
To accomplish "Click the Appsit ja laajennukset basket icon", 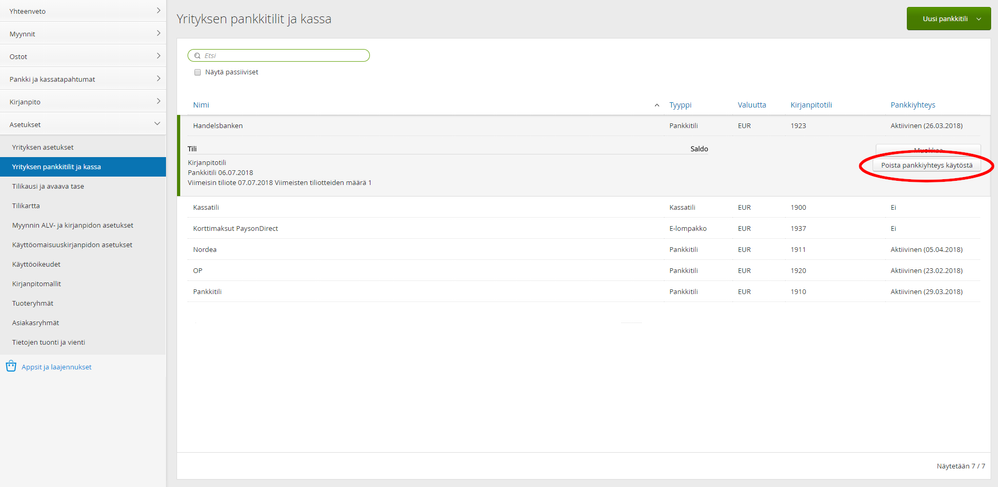I will click(11, 367).
